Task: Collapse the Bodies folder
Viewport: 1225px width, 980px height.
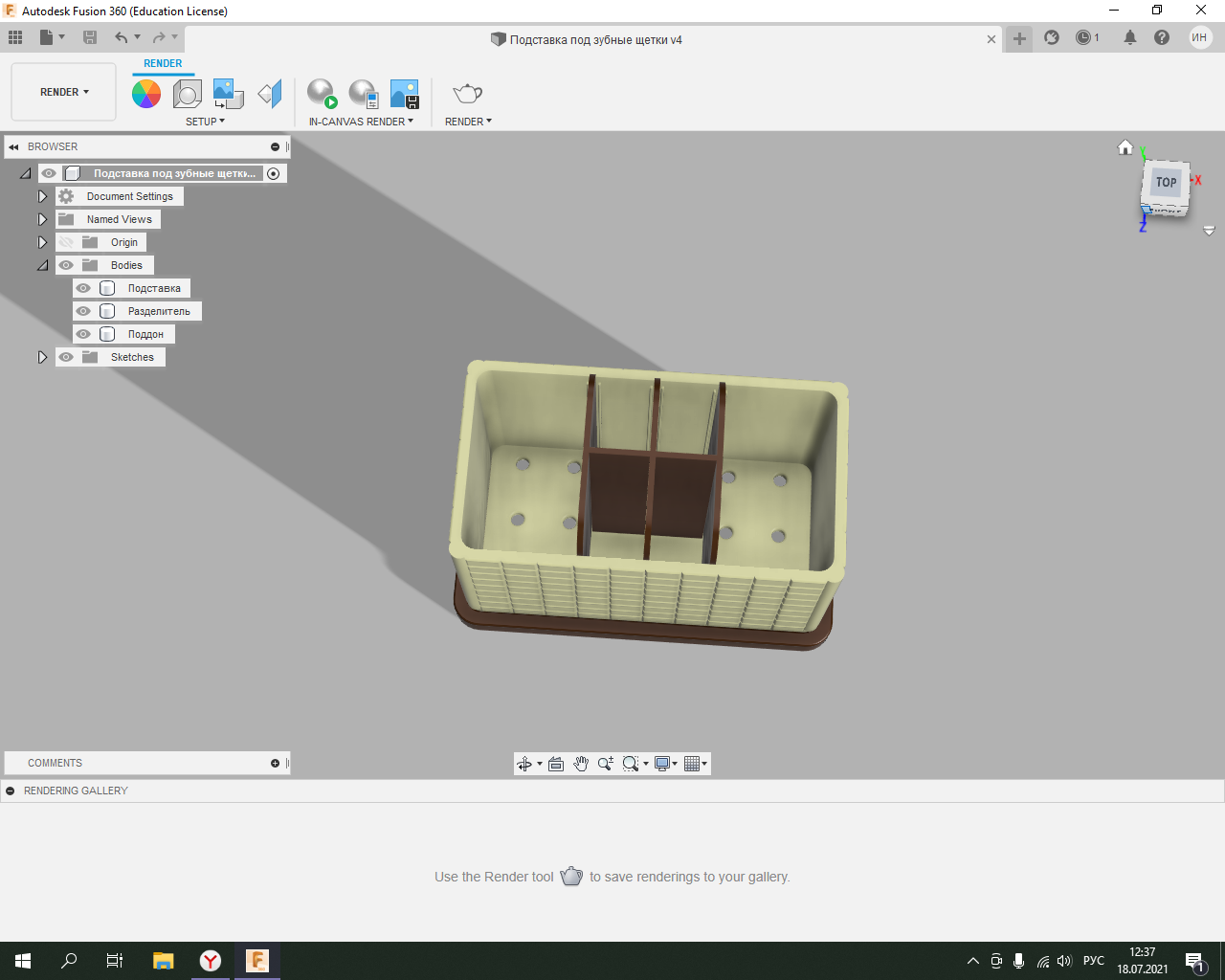Action: click(42, 265)
